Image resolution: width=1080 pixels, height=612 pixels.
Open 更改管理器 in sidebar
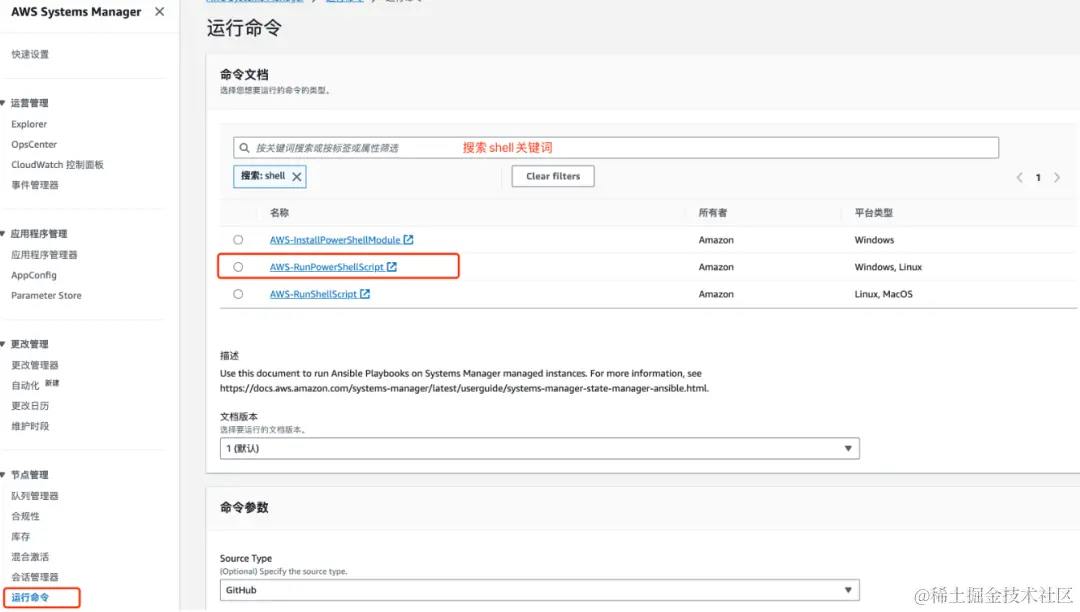[35, 365]
